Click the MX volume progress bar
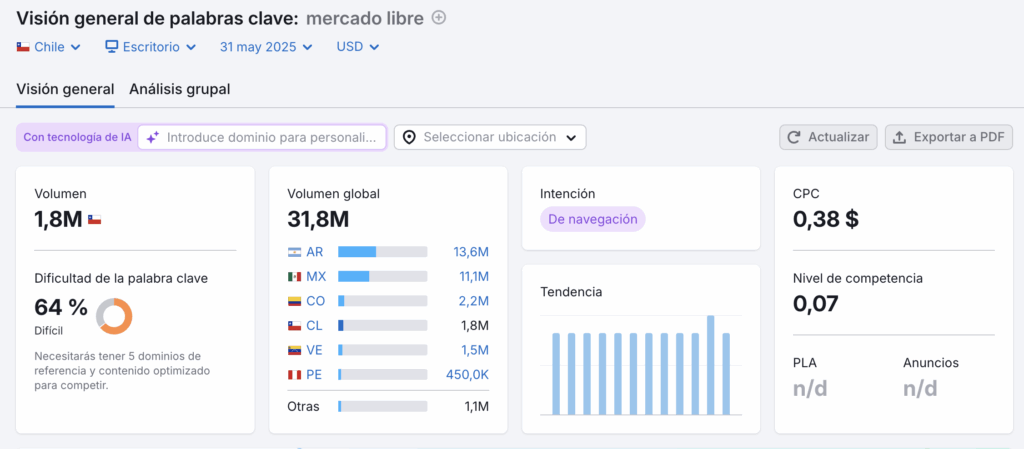1024x449 pixels. coord(383,277)
